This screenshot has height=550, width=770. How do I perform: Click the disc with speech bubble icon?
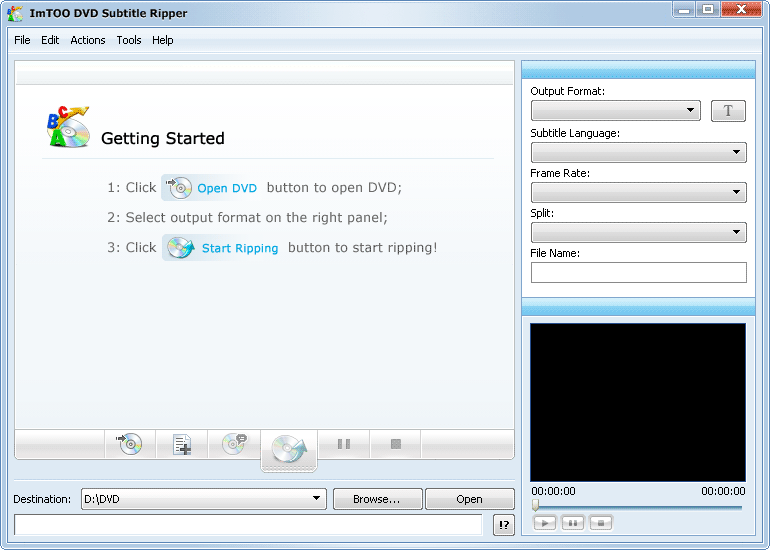(x=234, y=444)
